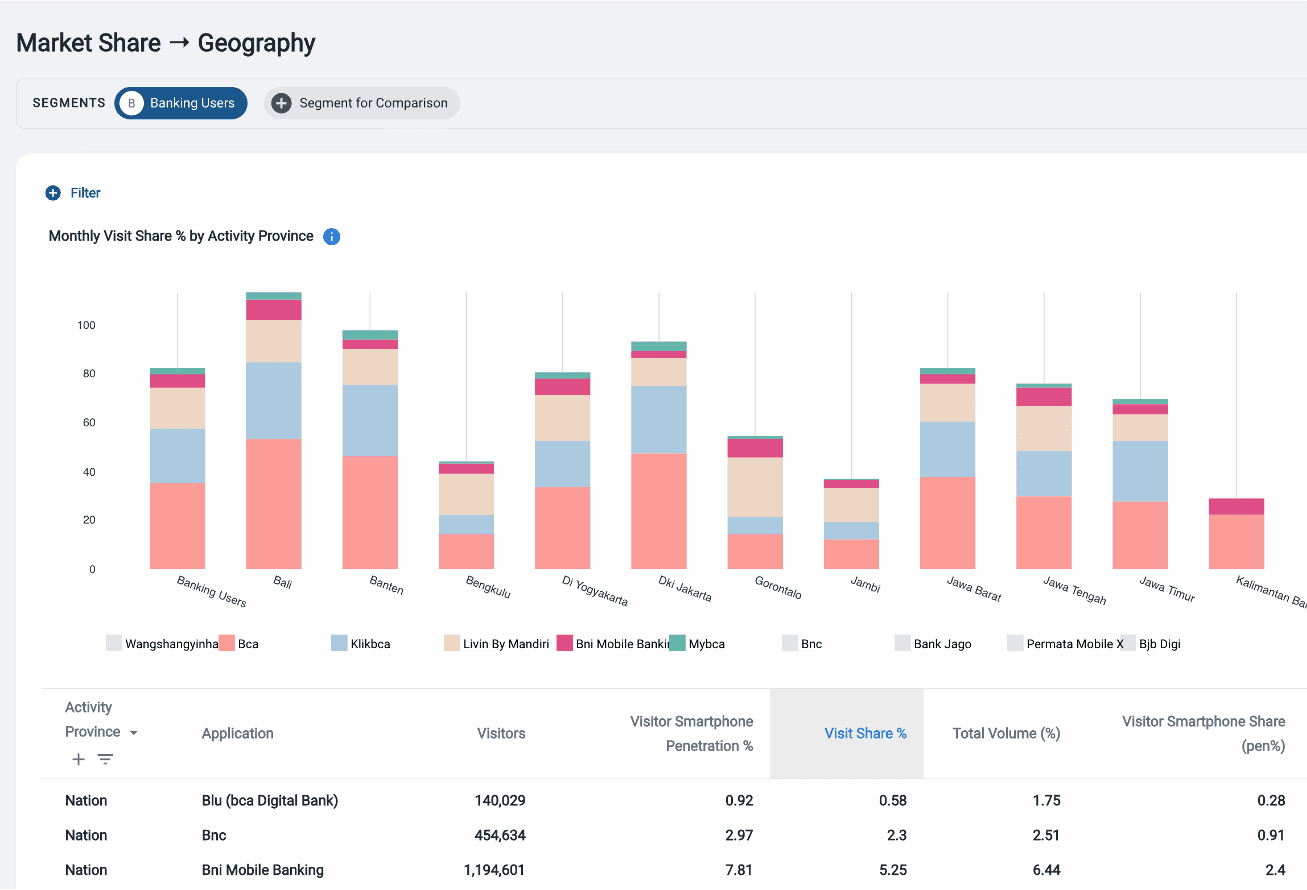Toggle the Klikbca legend swatch
This screenshot has width=1307, height=890.
[340, 643]
